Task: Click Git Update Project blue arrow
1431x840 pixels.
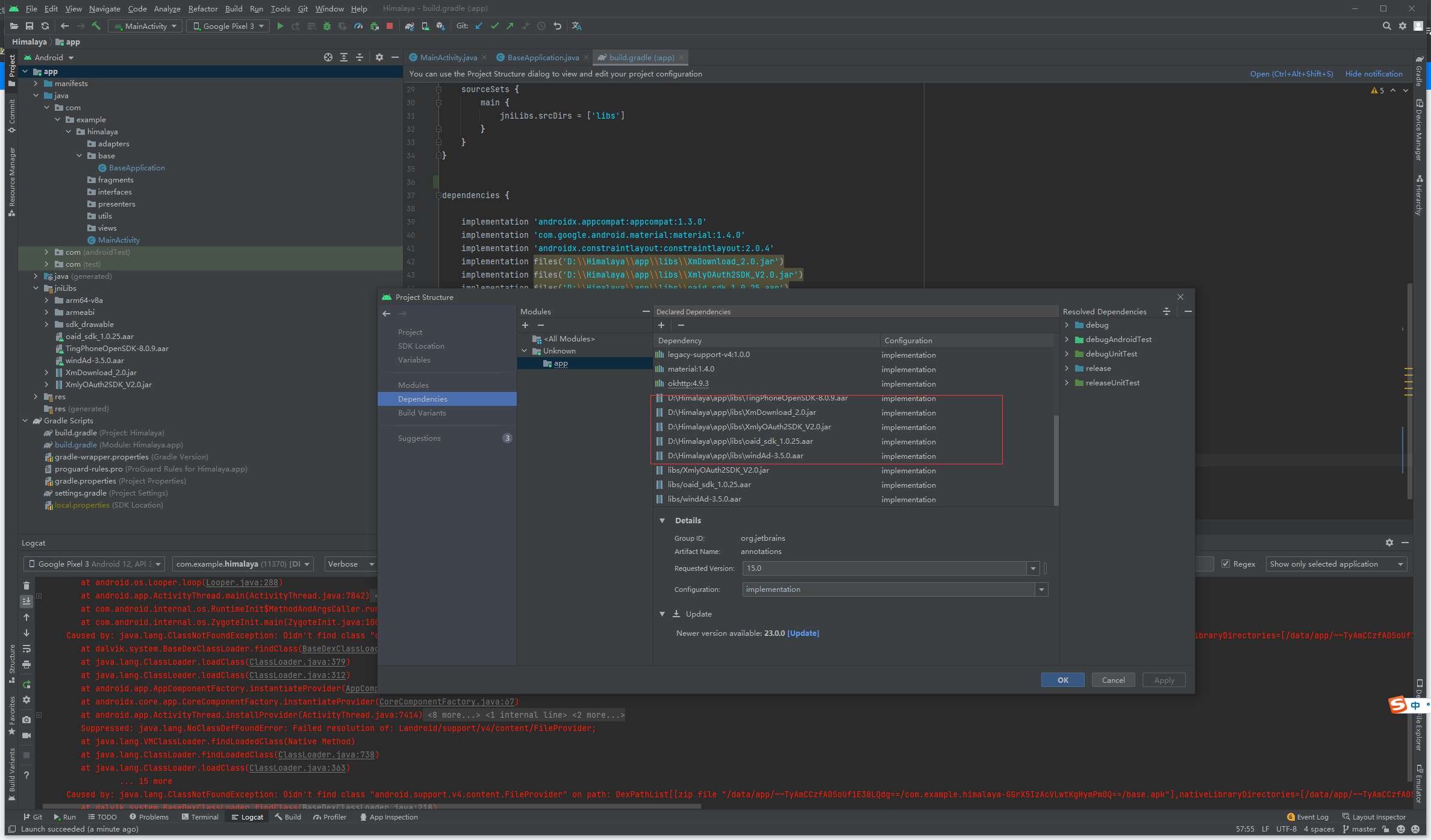Action: (479, 26)
